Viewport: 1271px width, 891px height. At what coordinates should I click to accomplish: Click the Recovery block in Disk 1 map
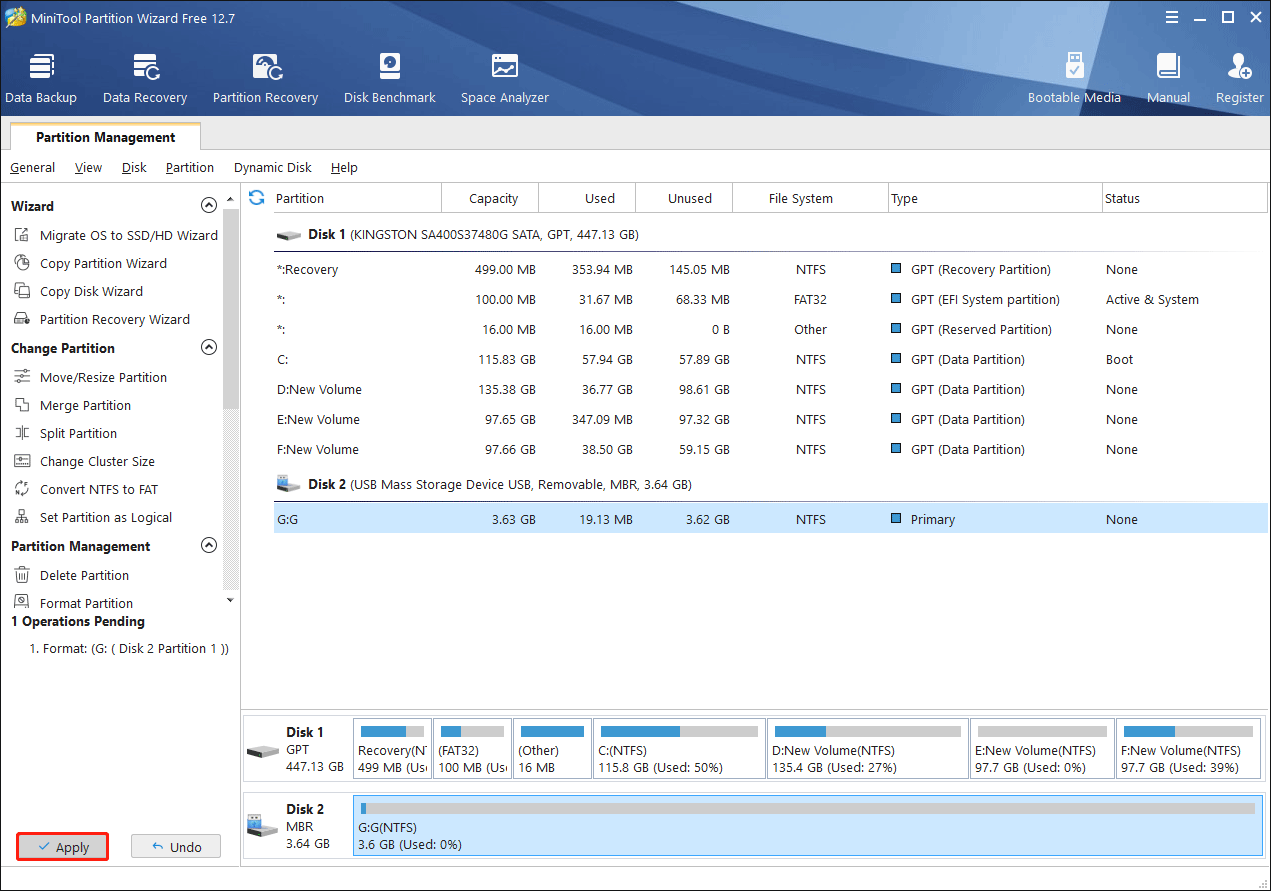point(393,748)
